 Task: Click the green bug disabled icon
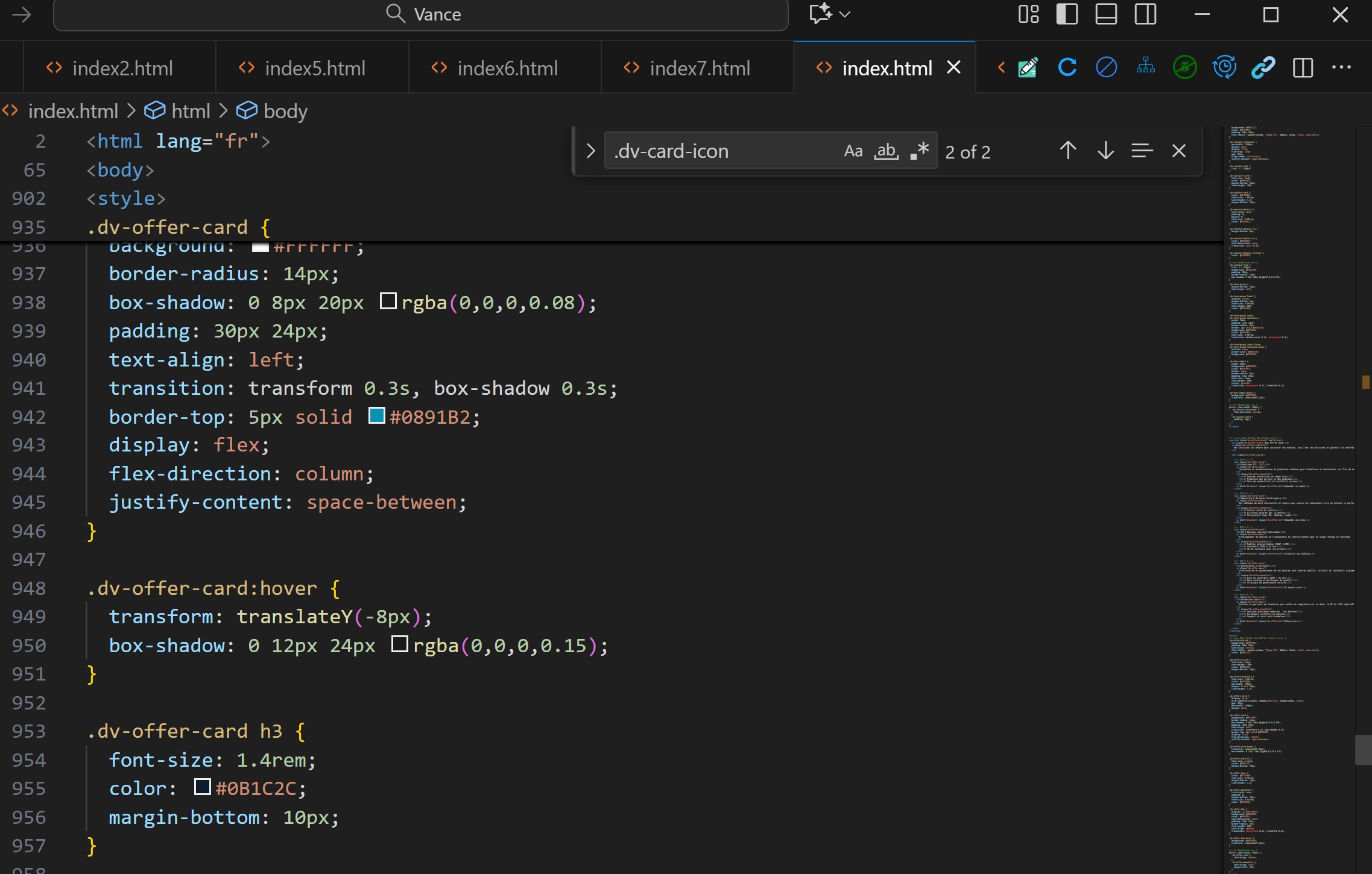pos(1184,68)
